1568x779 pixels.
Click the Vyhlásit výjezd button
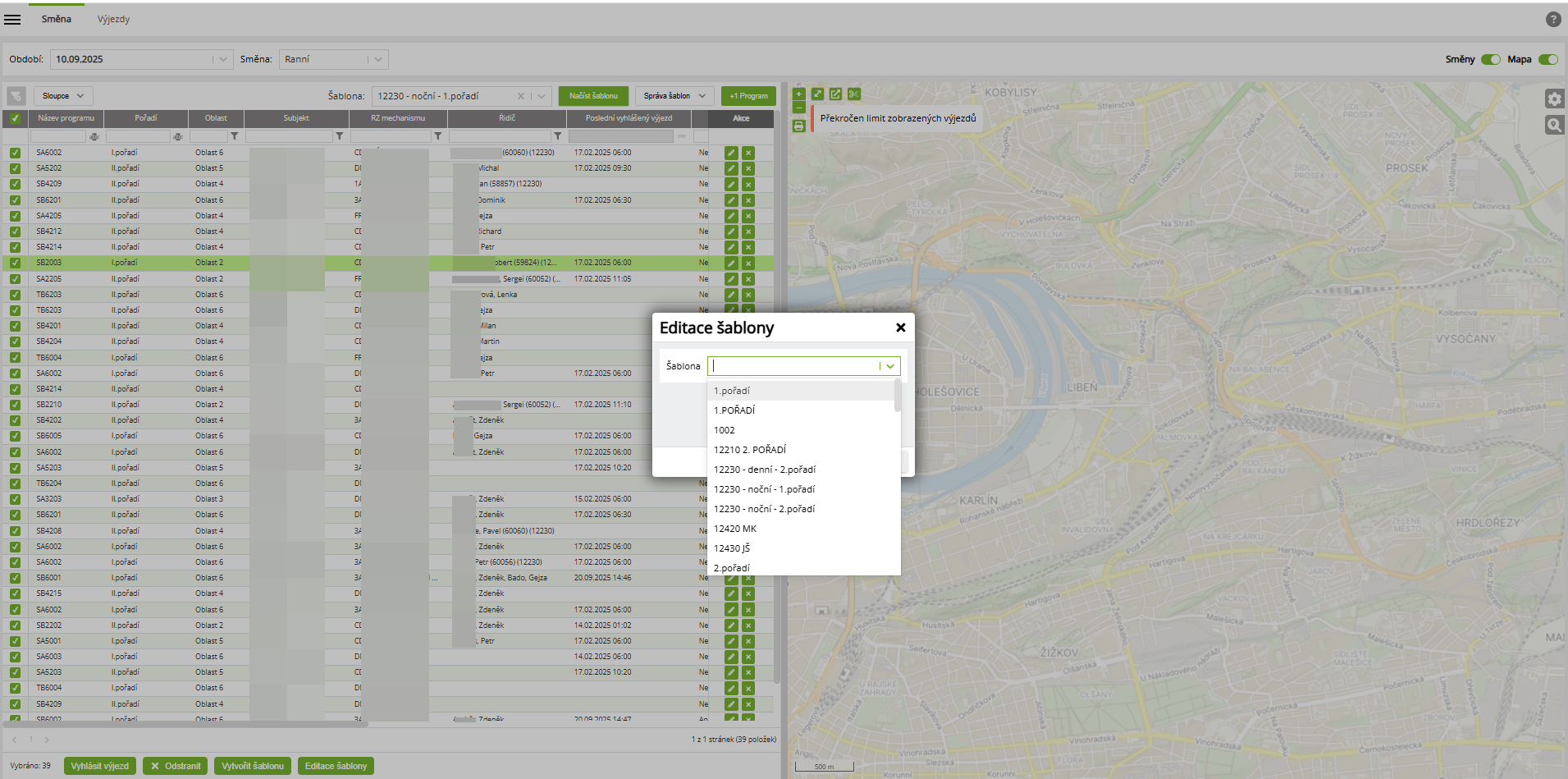99,766
